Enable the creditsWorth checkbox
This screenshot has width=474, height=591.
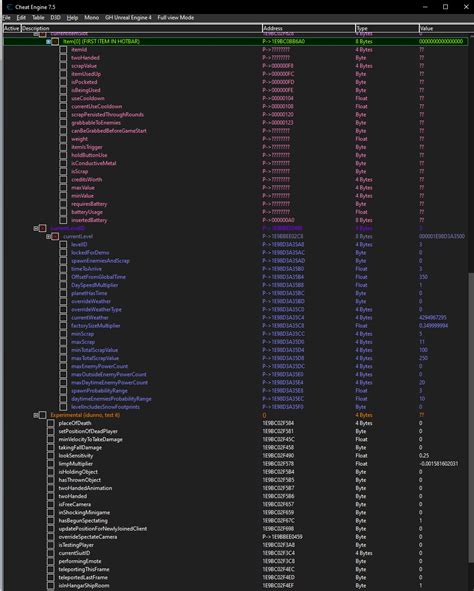tap(63, 179)
